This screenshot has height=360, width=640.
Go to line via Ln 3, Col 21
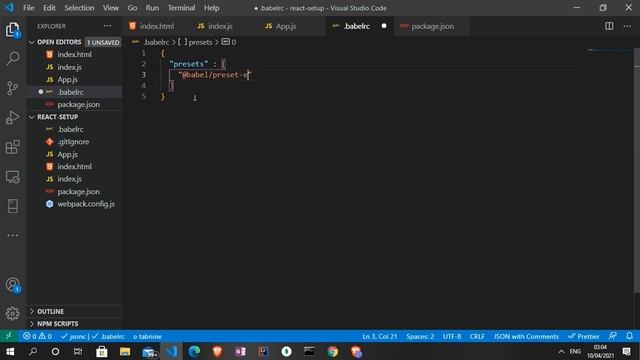pos(380,336)
